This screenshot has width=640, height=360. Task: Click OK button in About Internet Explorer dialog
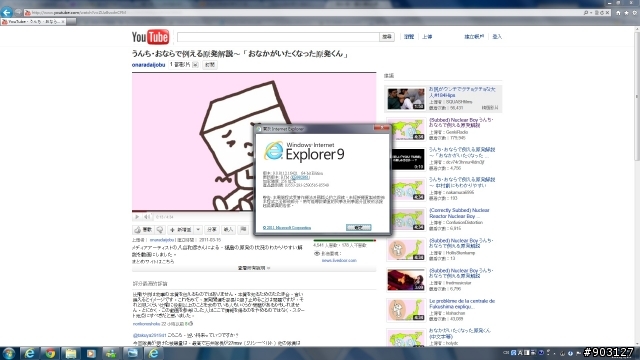[x=358, y=227]
